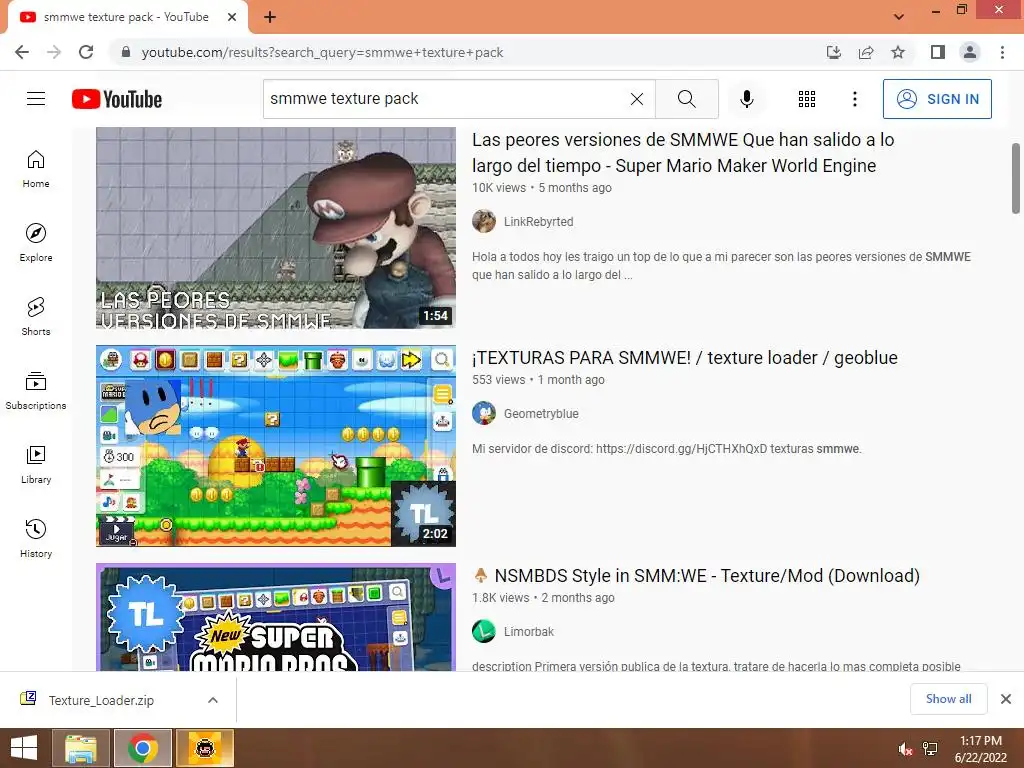Click LinkRebyrted channel avatar
1024x768 pixels.
[484, 221]
